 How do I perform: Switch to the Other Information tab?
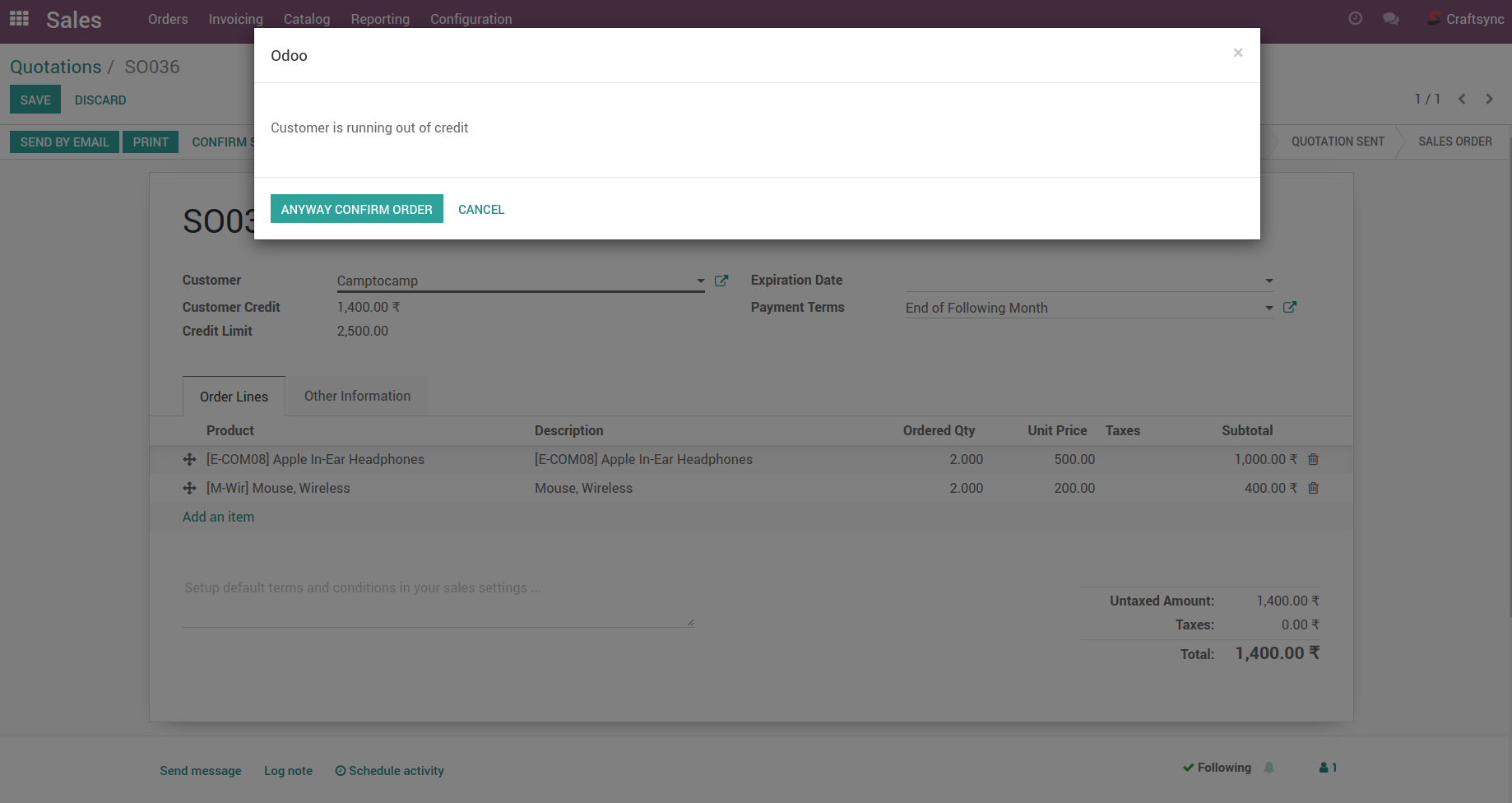click(357, 396)
